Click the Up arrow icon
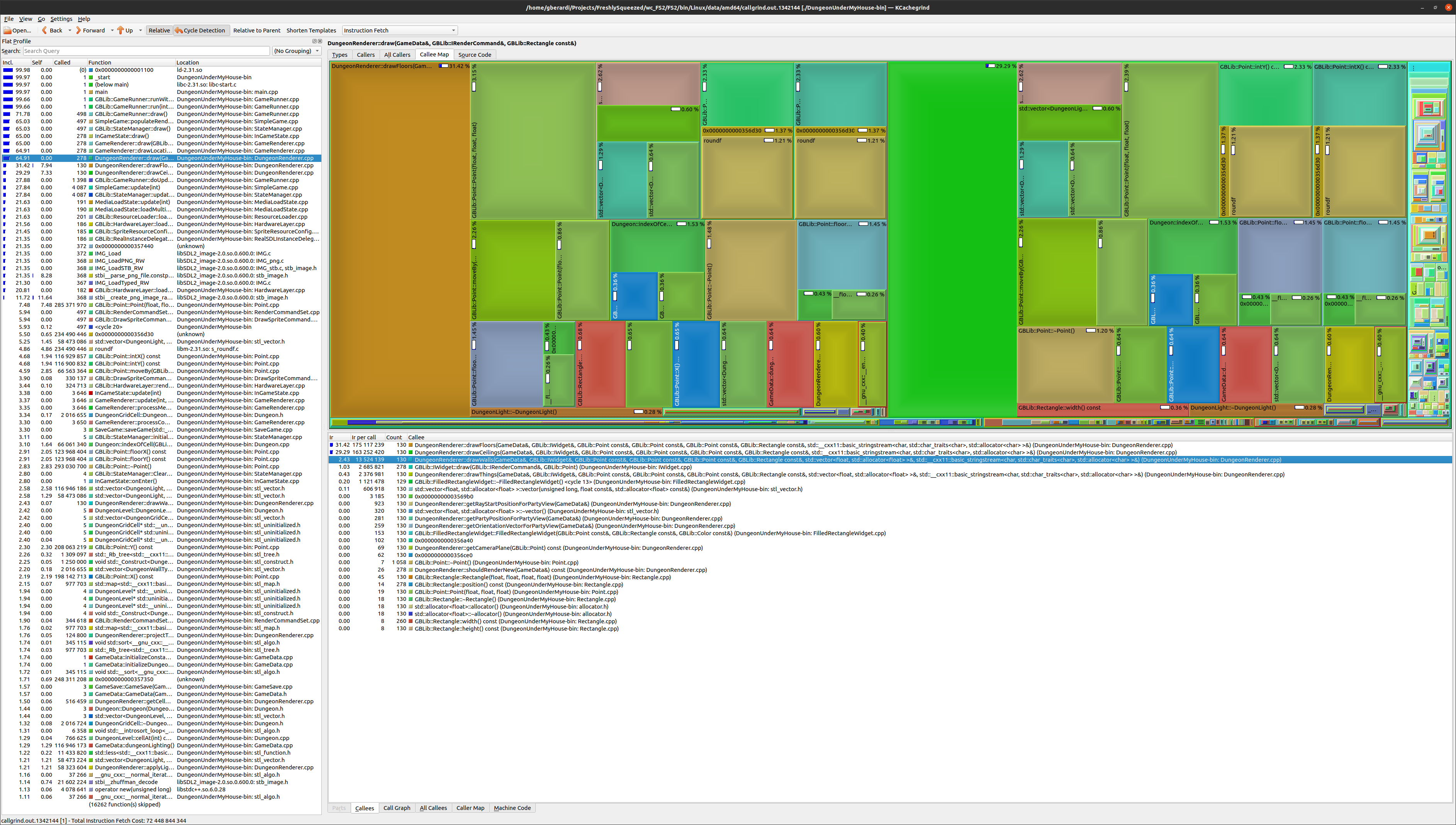The height and width of the screenshot is (825, 1456). point(120,31)
